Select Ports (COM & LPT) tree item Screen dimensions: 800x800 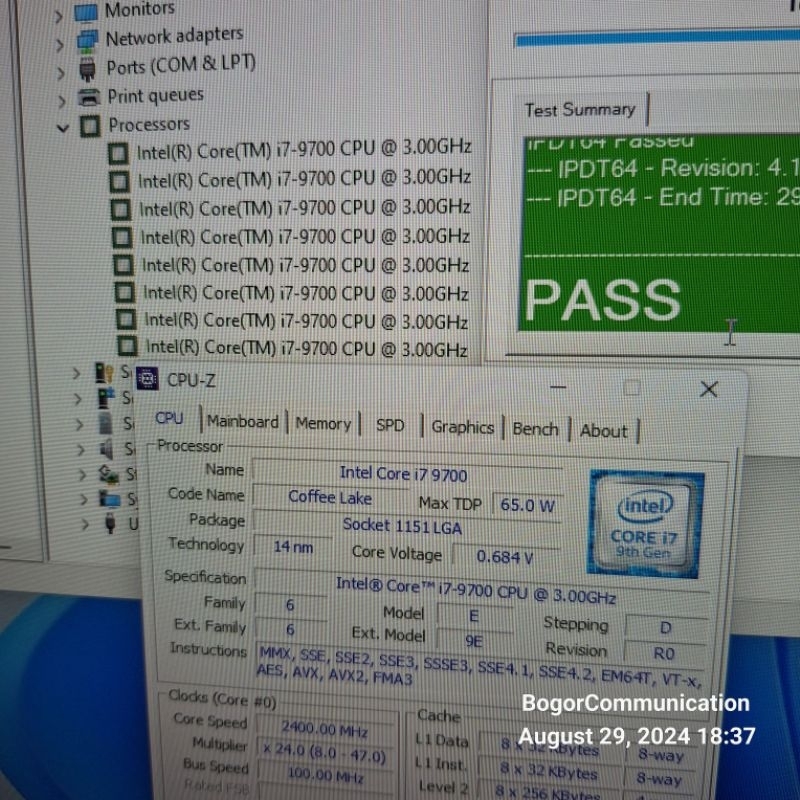pyautogui.click(x=181, y=65)
